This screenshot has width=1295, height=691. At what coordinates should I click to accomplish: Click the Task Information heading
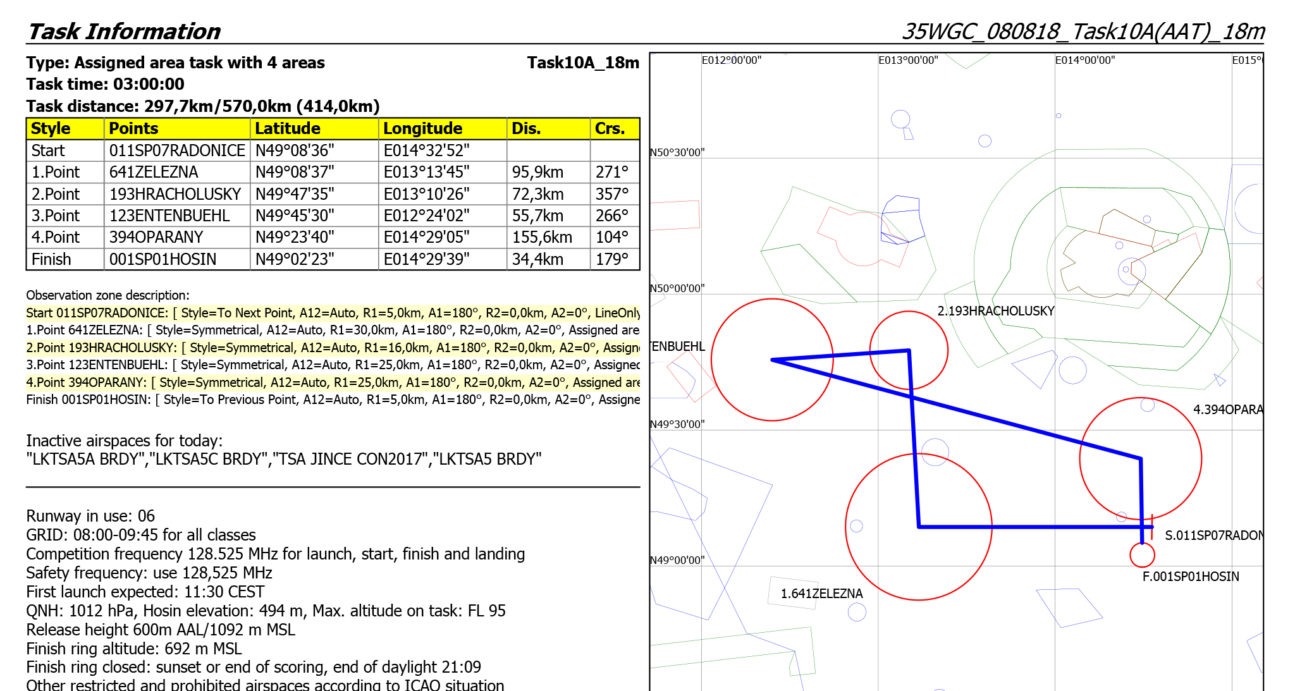pos(123,31)
